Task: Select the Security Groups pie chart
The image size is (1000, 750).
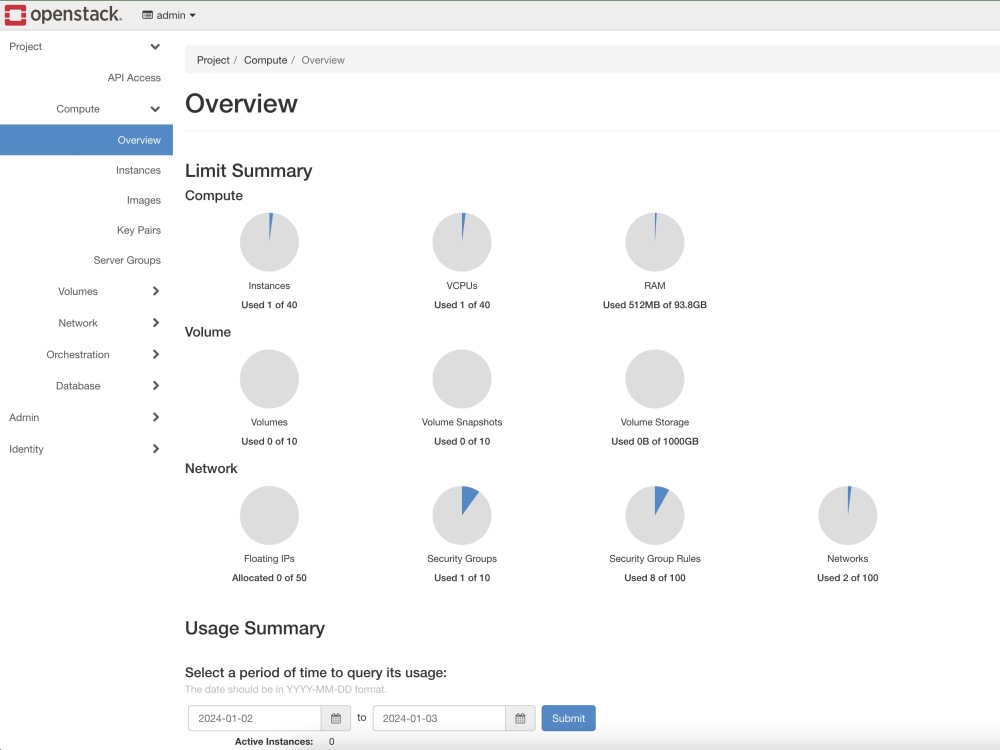Action: click(x=462, y=514)
